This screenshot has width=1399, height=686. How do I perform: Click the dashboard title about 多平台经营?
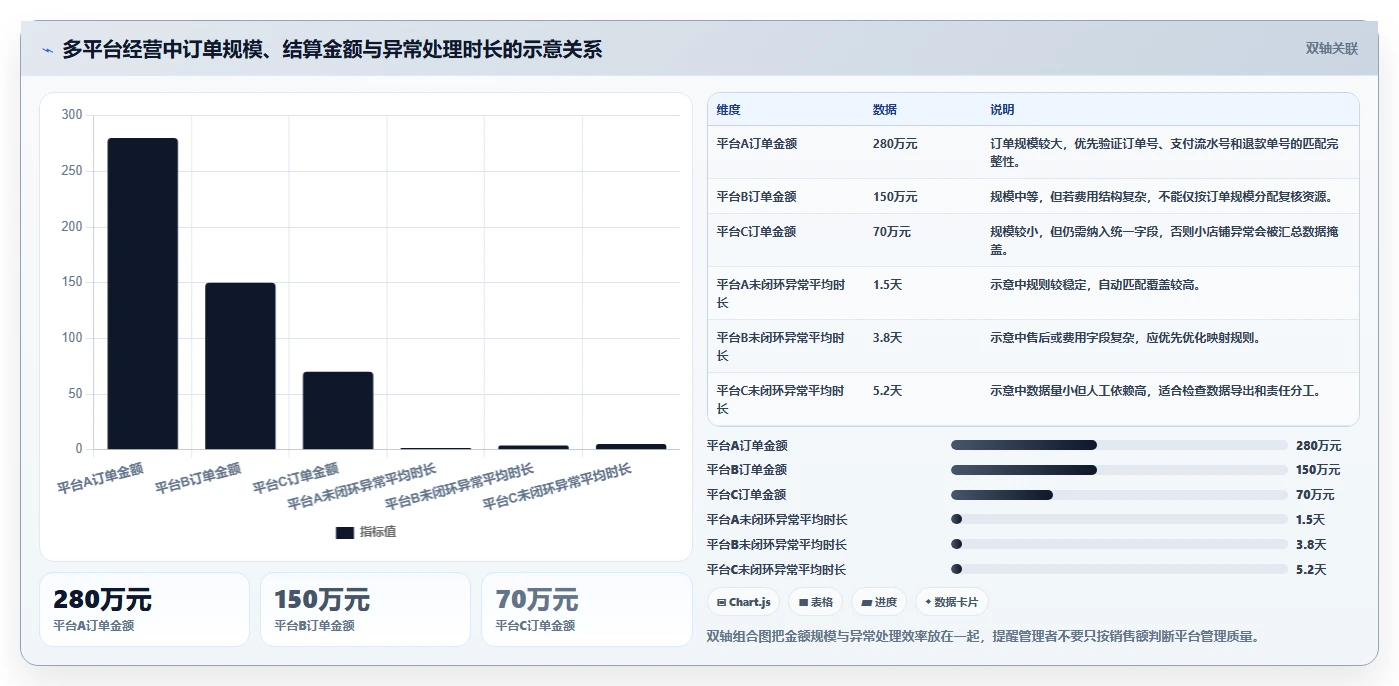pos(332,50)
